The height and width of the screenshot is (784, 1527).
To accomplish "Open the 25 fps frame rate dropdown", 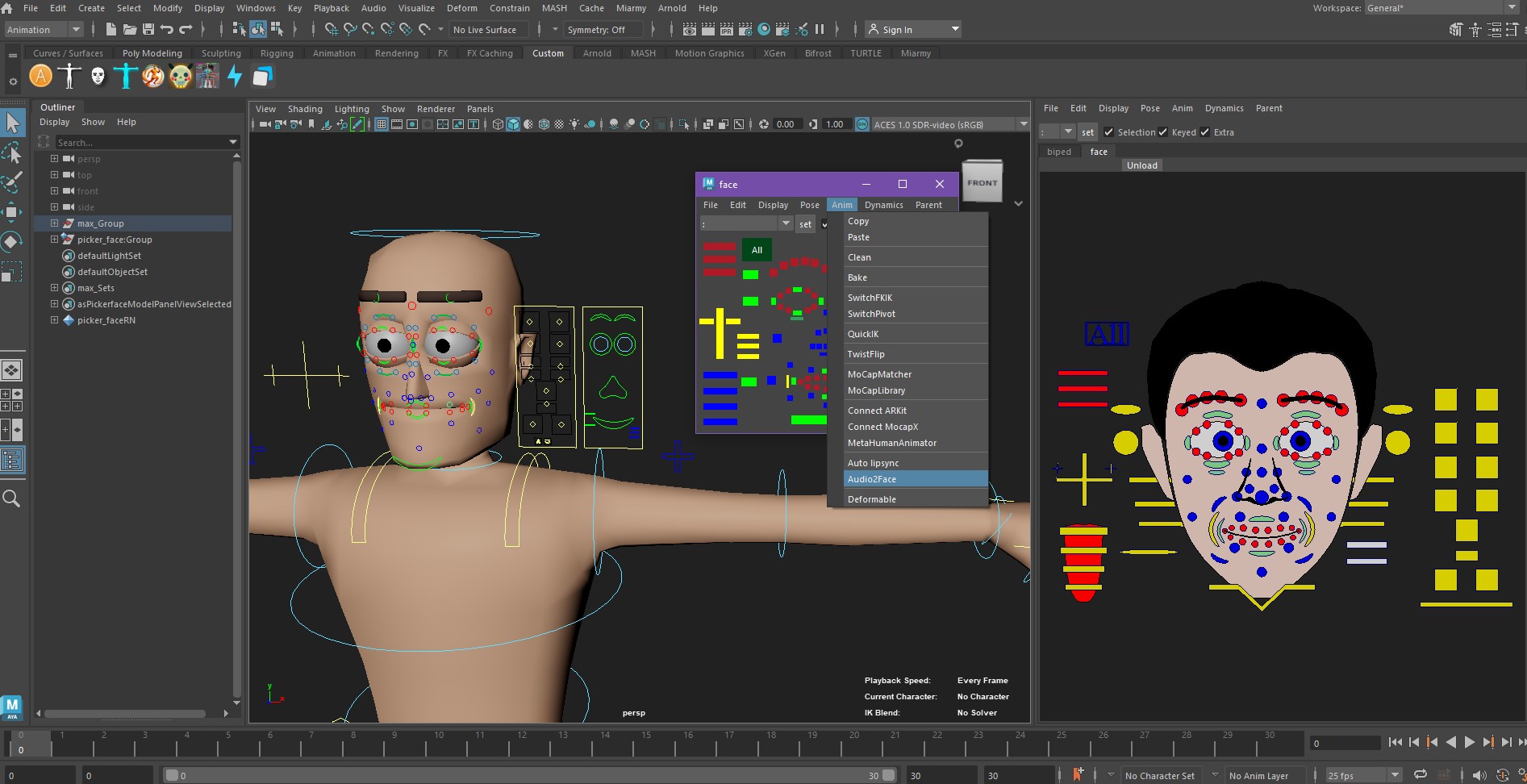I will pyautogui.click(x=1364, y=775).
